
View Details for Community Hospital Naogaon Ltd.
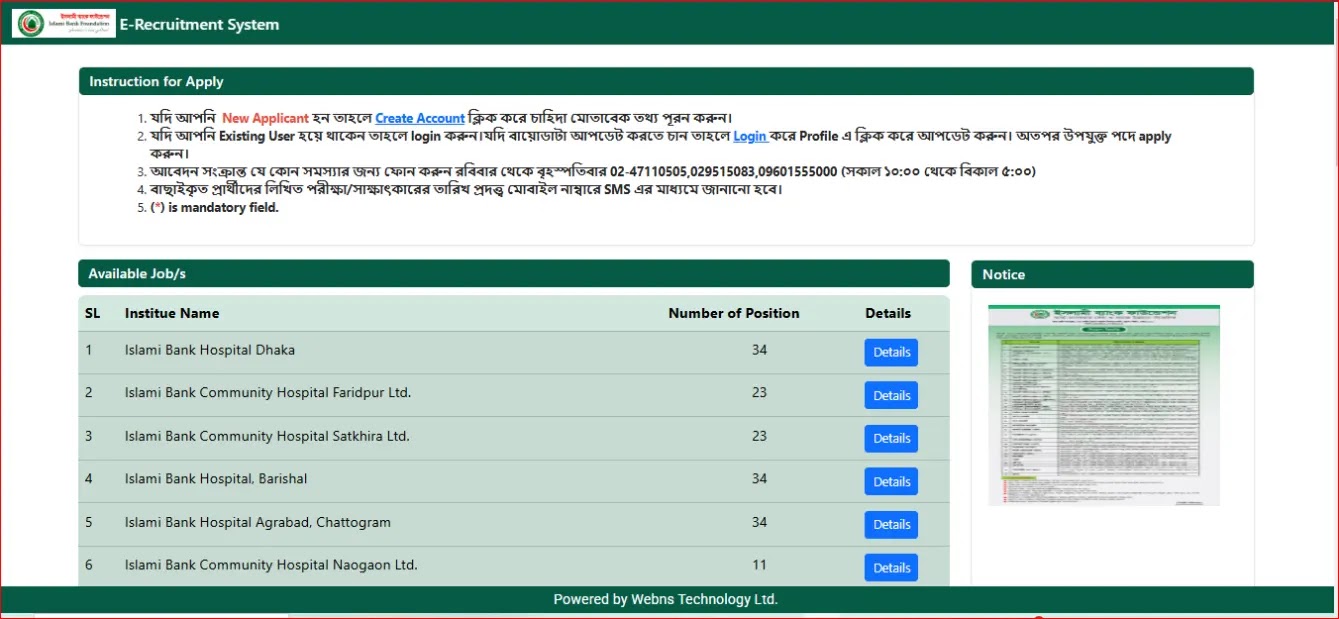891,567
